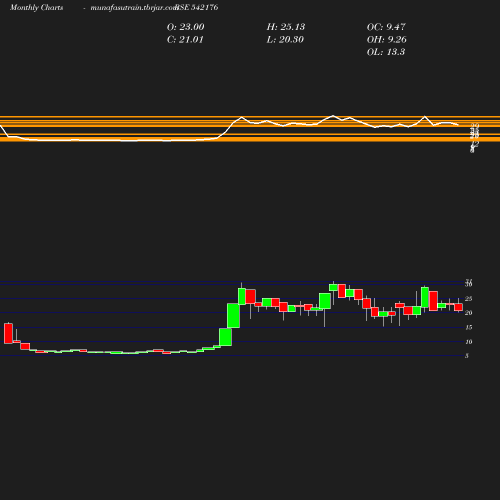Click the "OL: 13.3" reading

click(x=386, y=52)
